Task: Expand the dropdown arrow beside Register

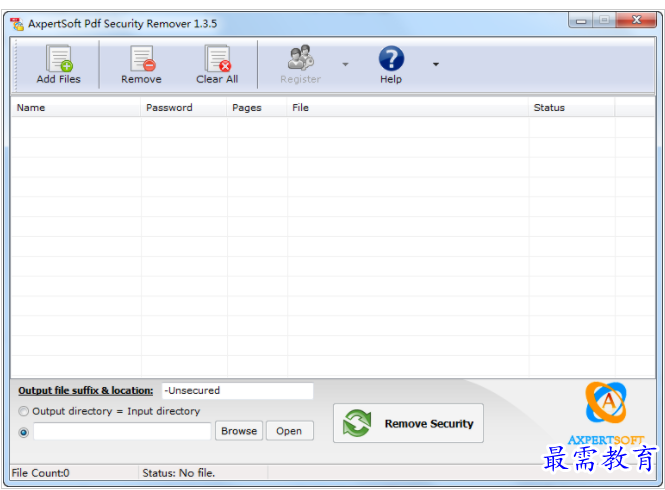Action: point(345,64)
